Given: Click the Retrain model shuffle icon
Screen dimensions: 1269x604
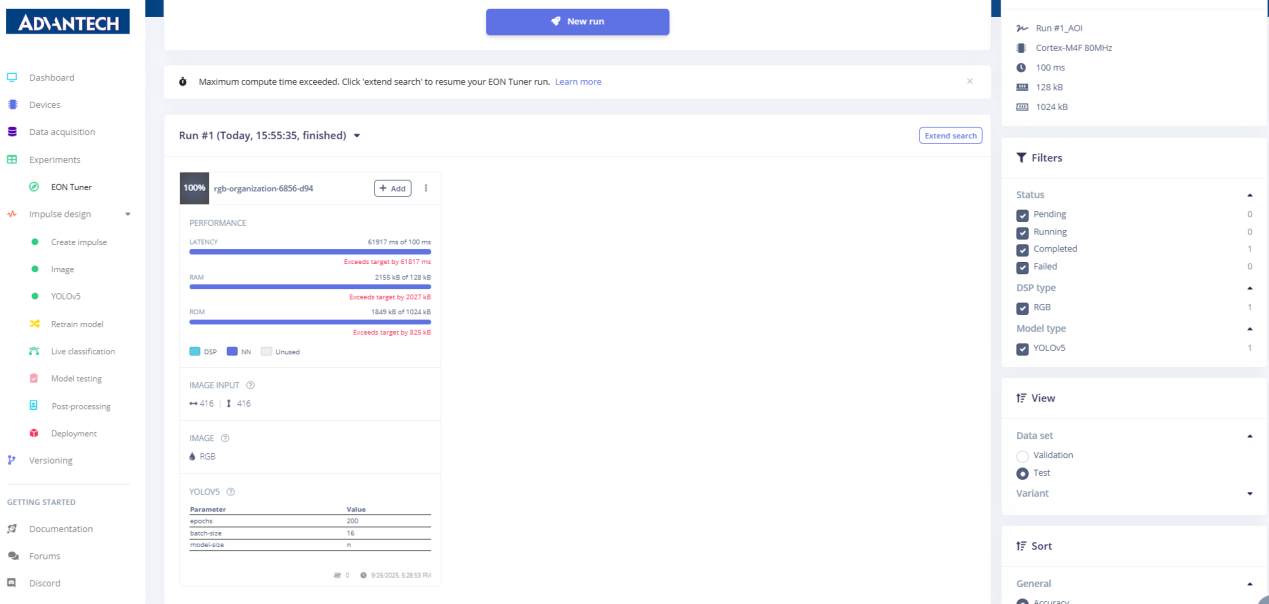Looking at the screenshot, I should tap(34, 324).
